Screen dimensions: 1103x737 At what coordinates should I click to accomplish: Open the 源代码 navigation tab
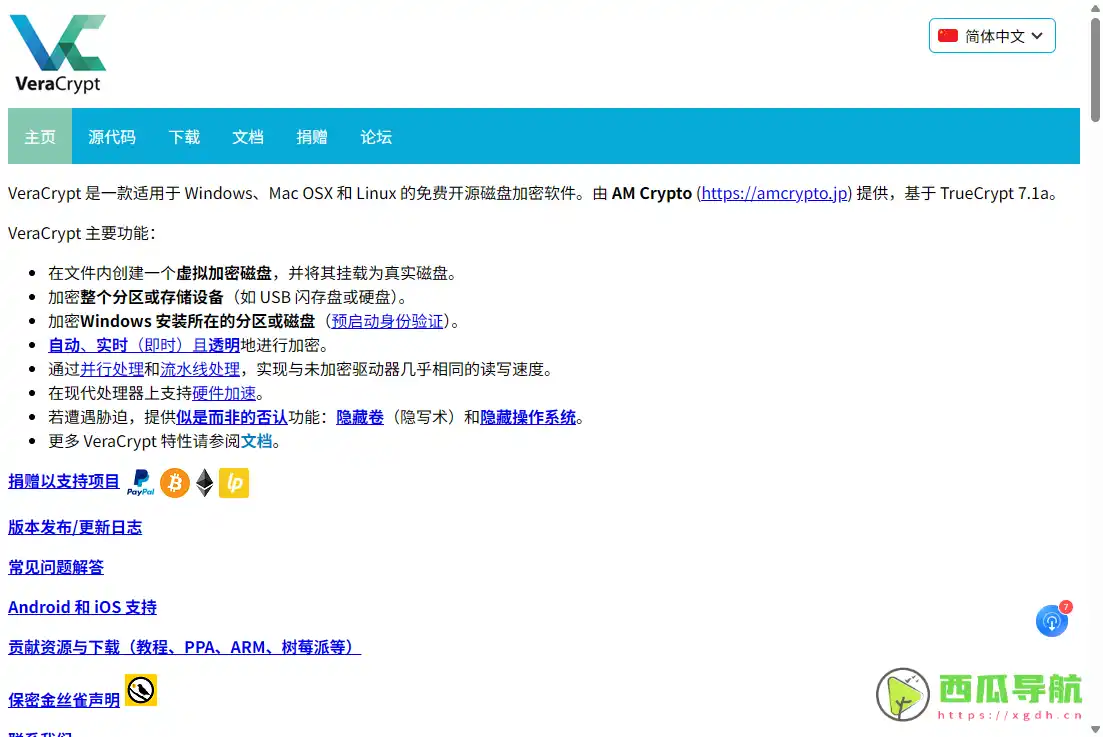click(112, 136)
